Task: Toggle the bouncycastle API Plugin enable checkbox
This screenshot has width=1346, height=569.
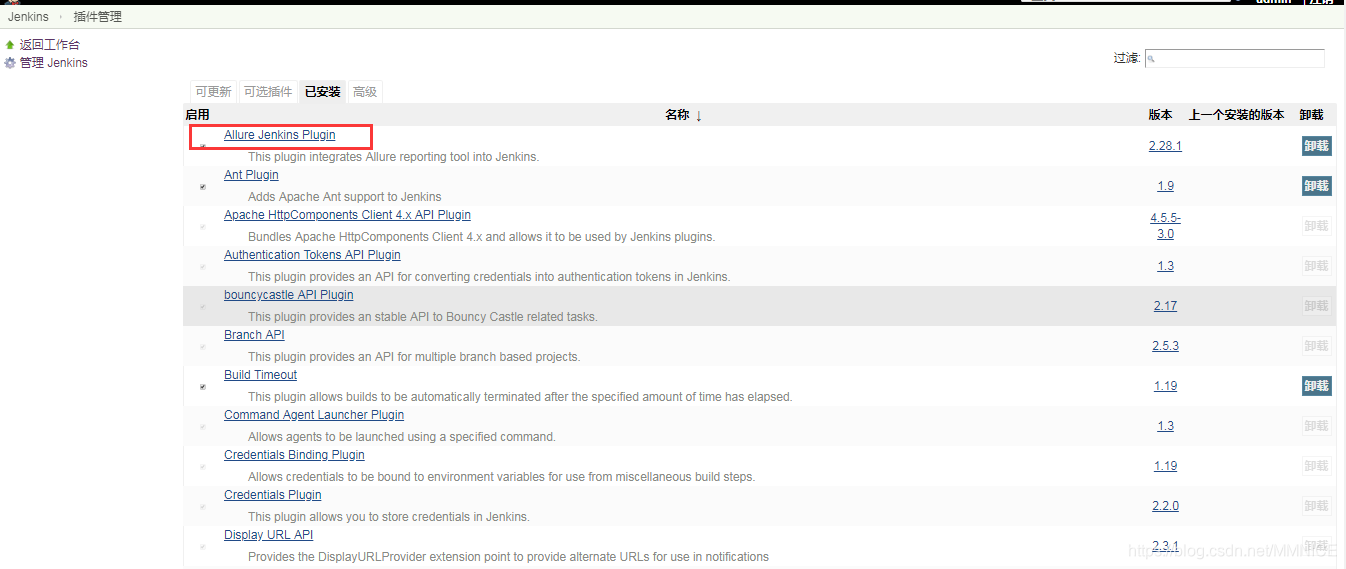Action: tap(203, 306)
